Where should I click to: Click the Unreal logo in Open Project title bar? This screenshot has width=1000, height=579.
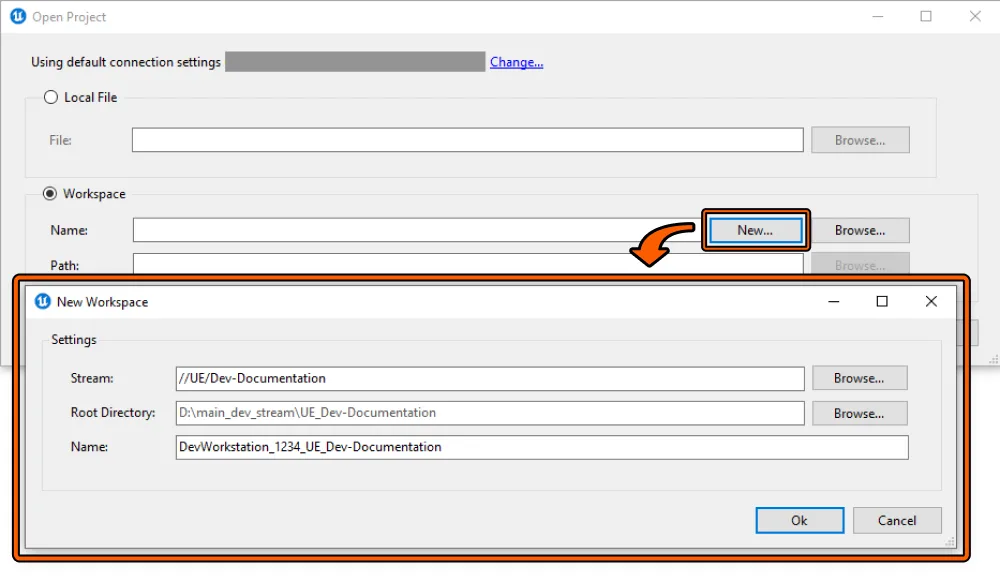[x=17, y=16]
